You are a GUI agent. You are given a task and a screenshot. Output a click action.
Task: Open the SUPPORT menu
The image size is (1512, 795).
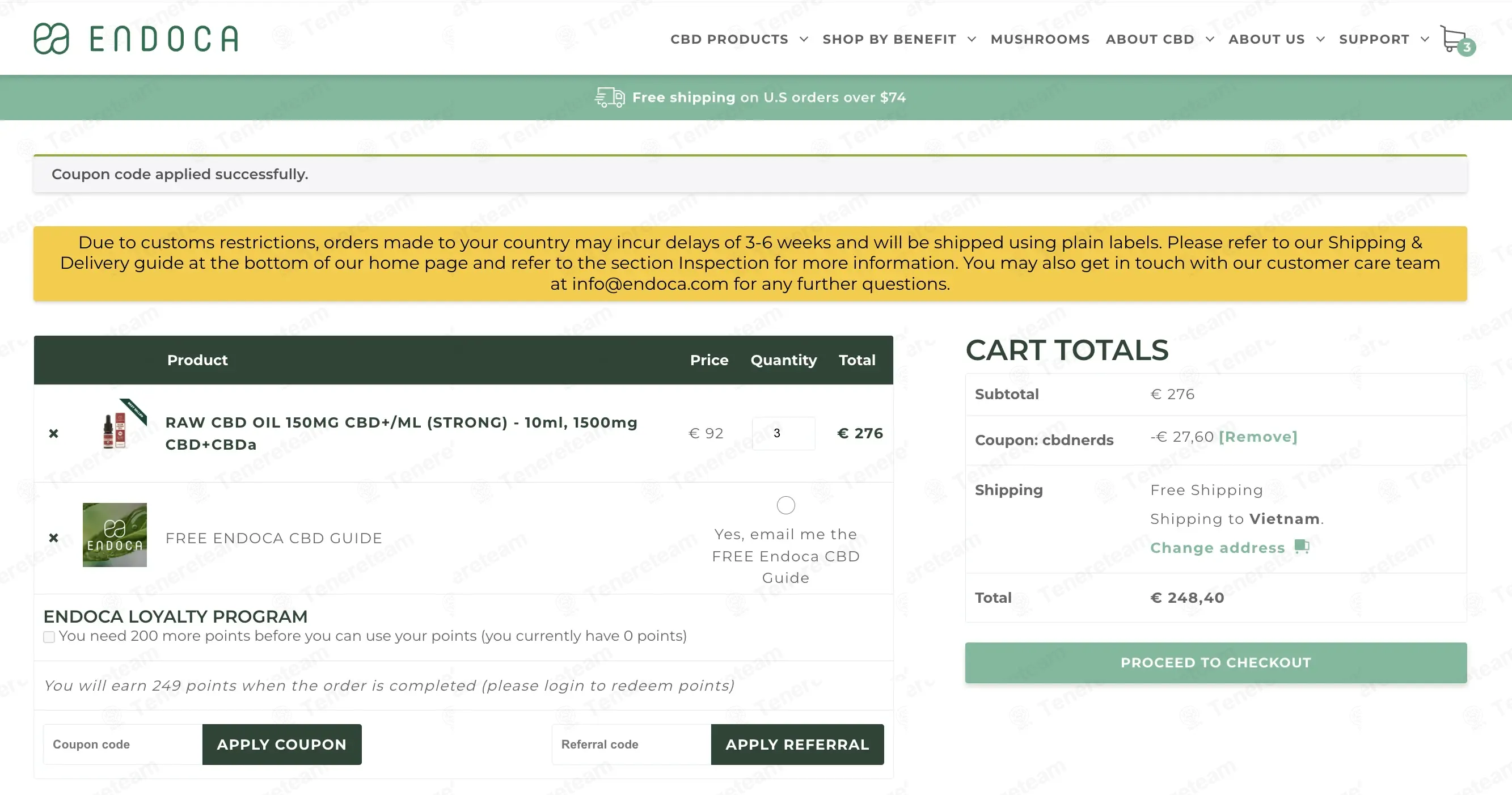pos(1374,39)
